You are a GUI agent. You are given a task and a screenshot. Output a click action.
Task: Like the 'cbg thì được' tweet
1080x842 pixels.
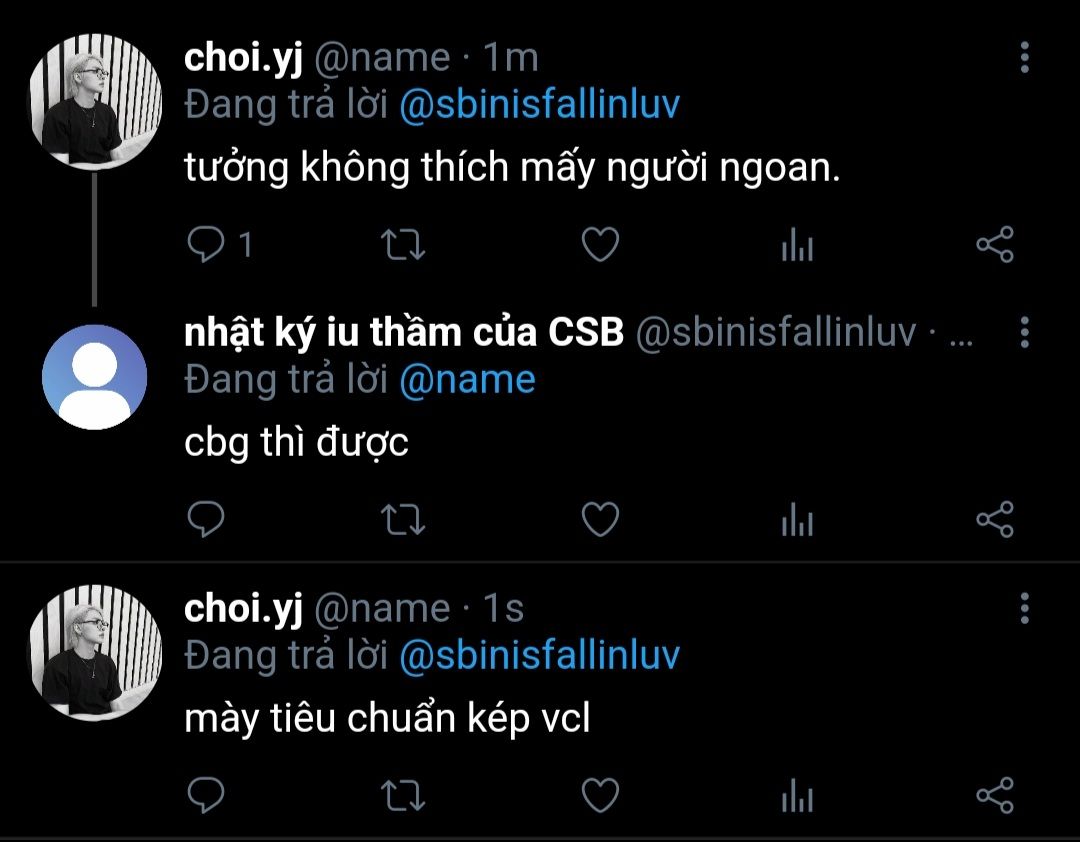point(601,519)
